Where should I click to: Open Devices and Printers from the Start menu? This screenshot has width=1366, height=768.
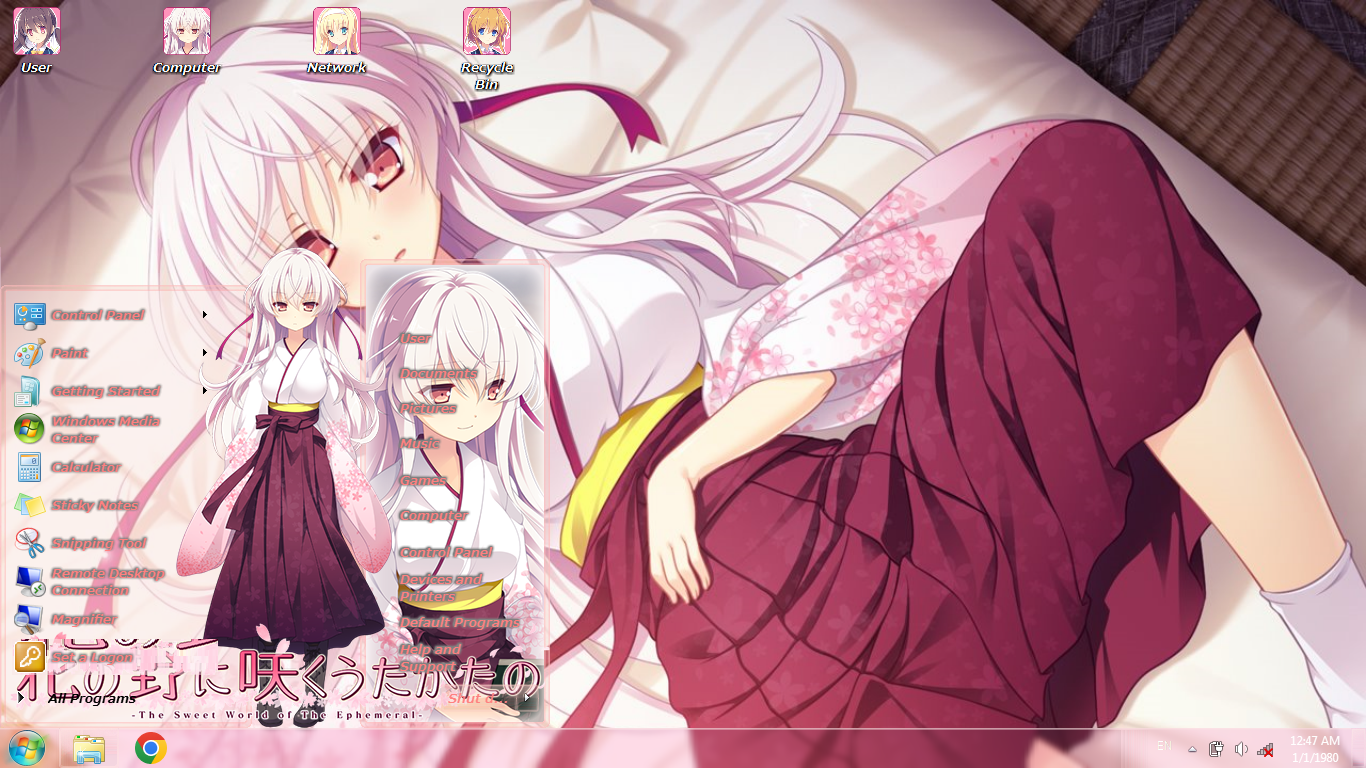tap(440, 588)
